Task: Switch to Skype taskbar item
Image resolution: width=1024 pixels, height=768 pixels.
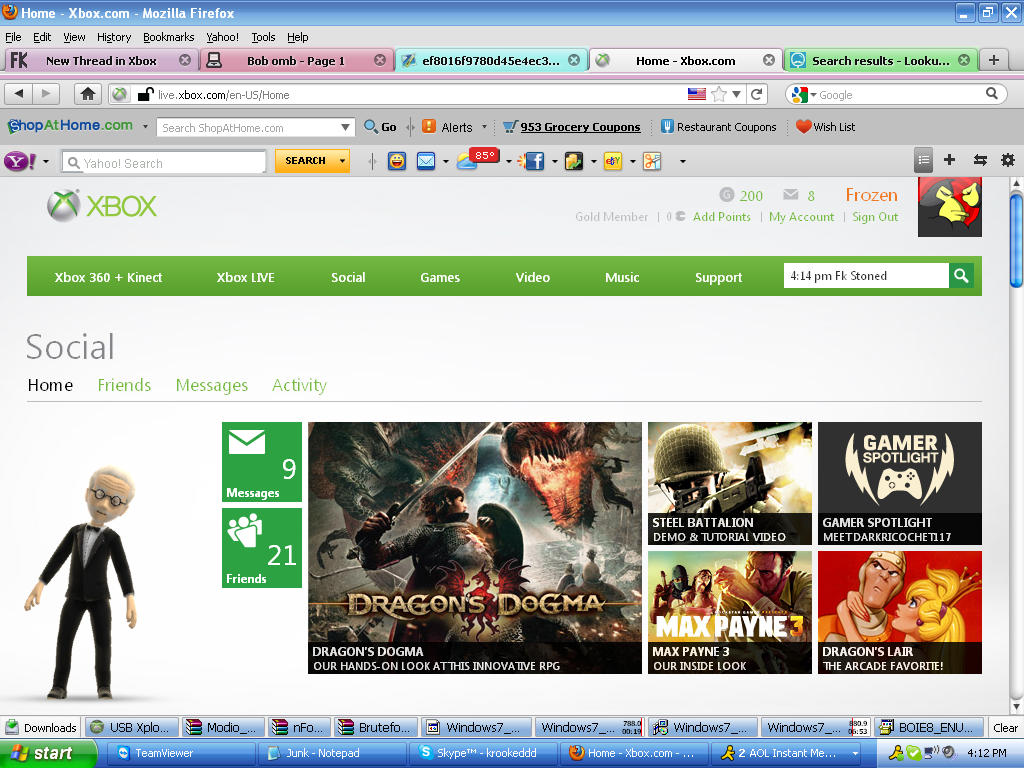Action: click(483, 754)
